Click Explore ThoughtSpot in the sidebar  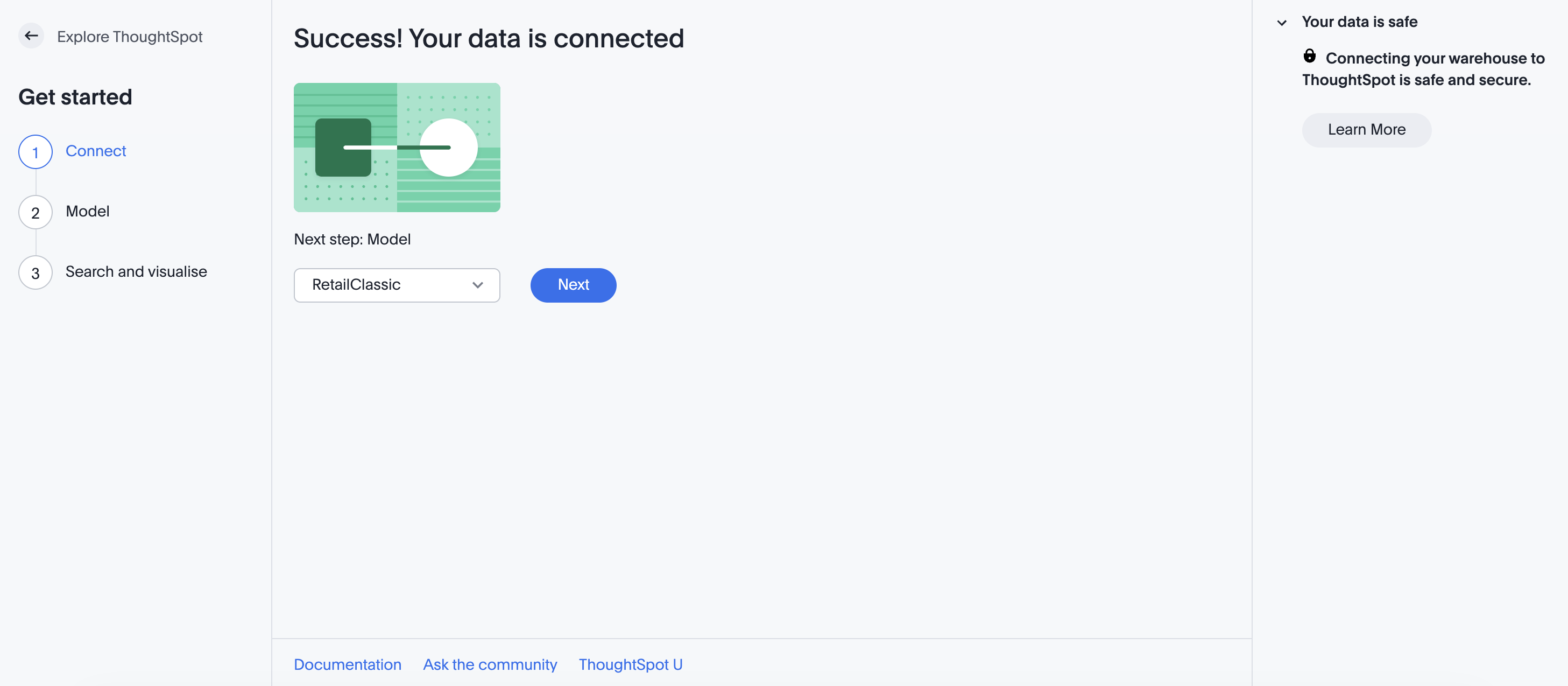[x=130, y=36]
